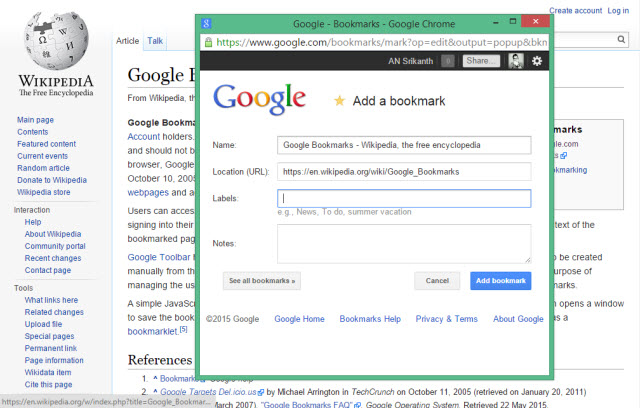Open the Article tab
Screen dimensions: 640x408
pyautogui.click(x=127, y=41)
